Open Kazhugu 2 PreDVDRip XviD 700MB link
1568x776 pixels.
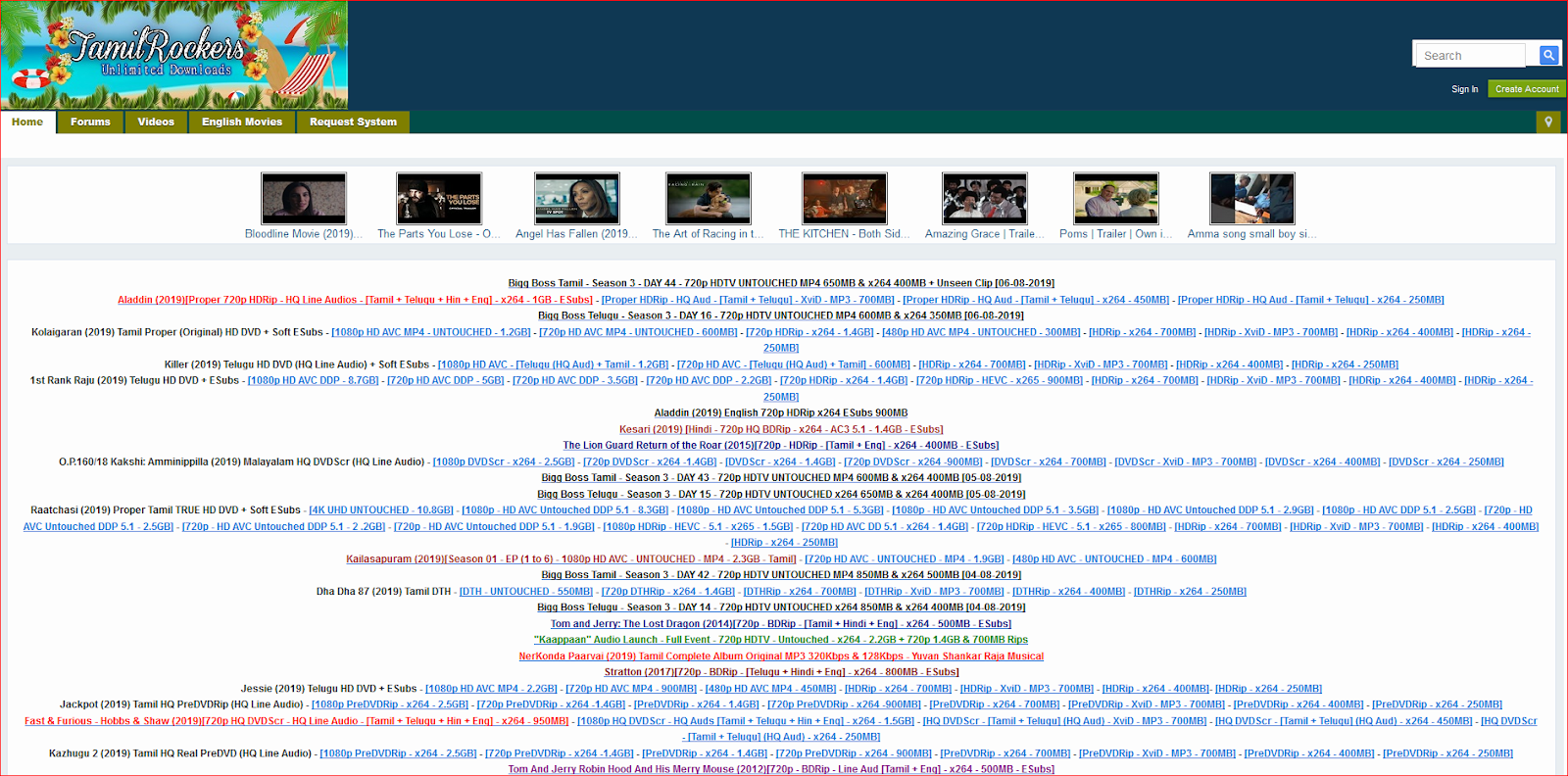point(1157,753)
